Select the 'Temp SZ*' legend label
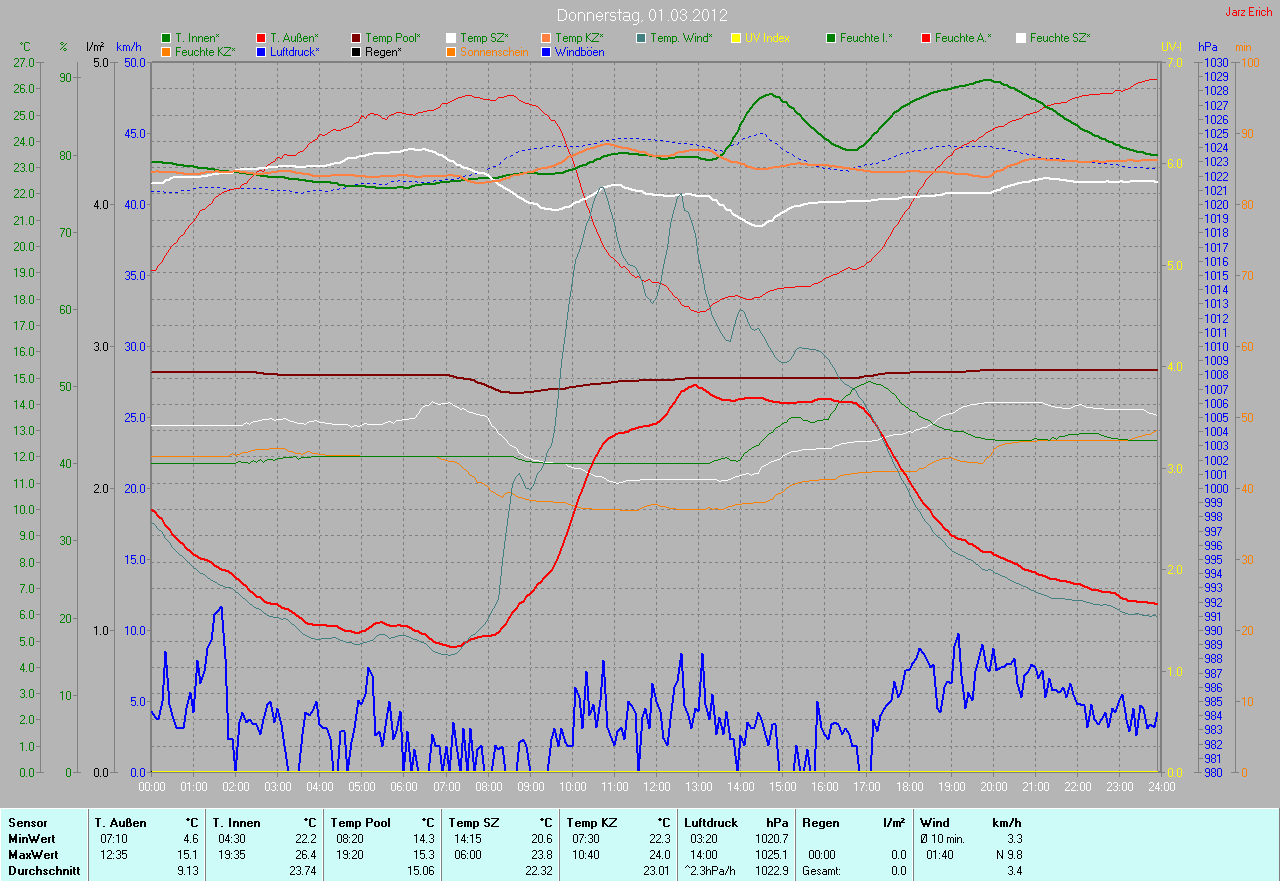1280x881 pixels. click(484, 38)
